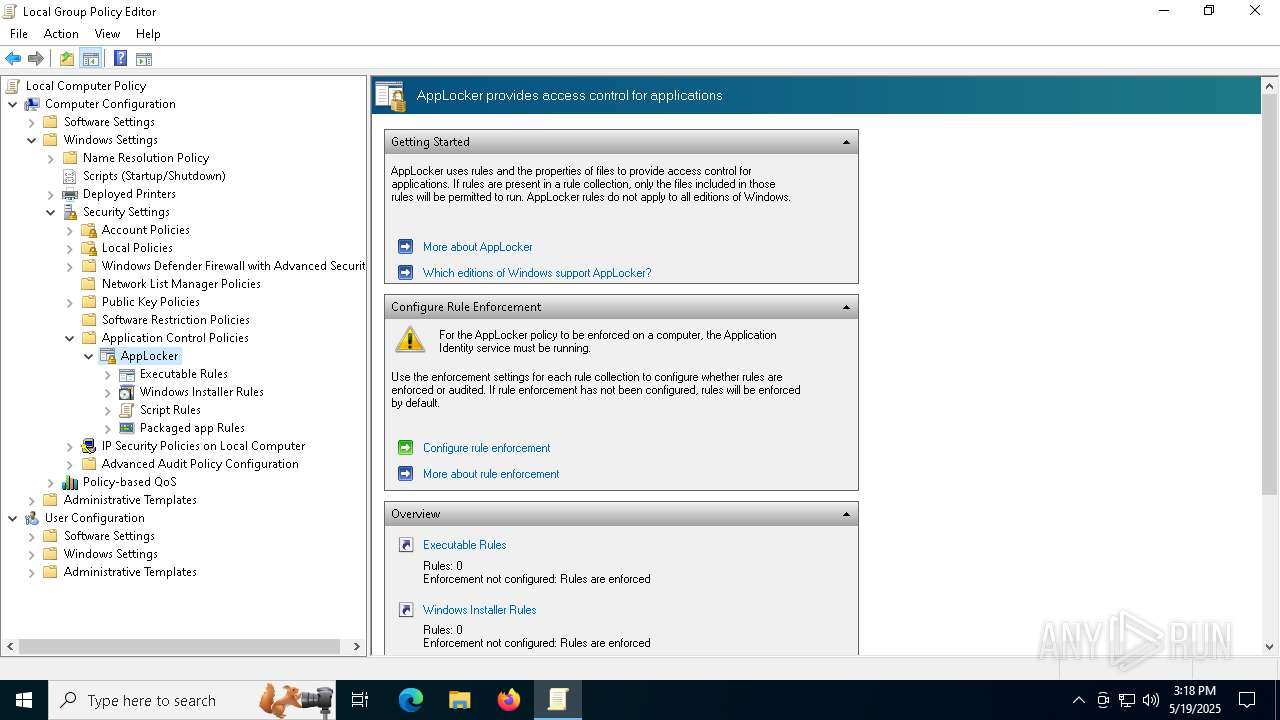1280x720 pixels.
Task: Open the Windows Installer Rules overview link
Action: [x=479, y=610]
